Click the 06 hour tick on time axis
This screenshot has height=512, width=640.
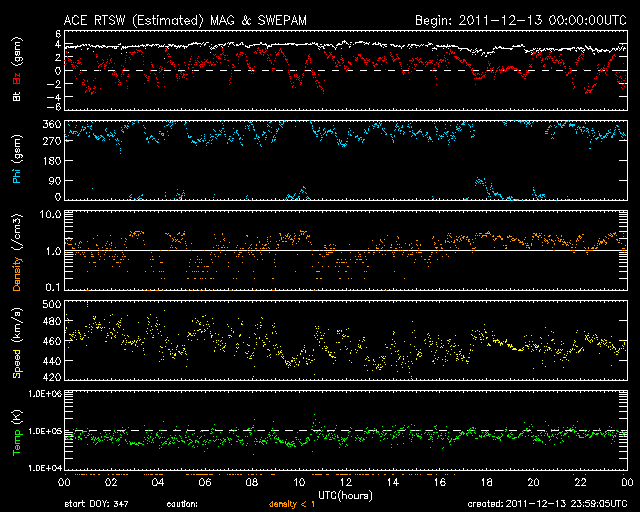(204, 482)
